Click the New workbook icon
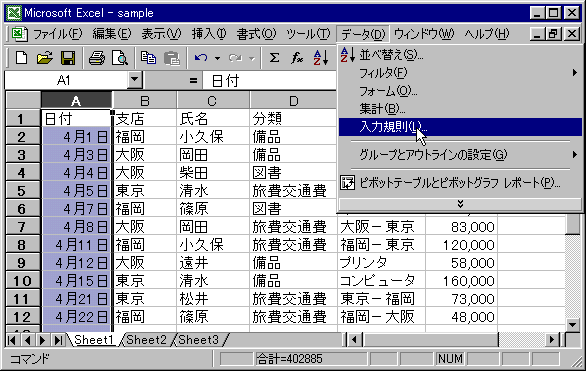The image size is (586, 371). (x=21, y=58)
